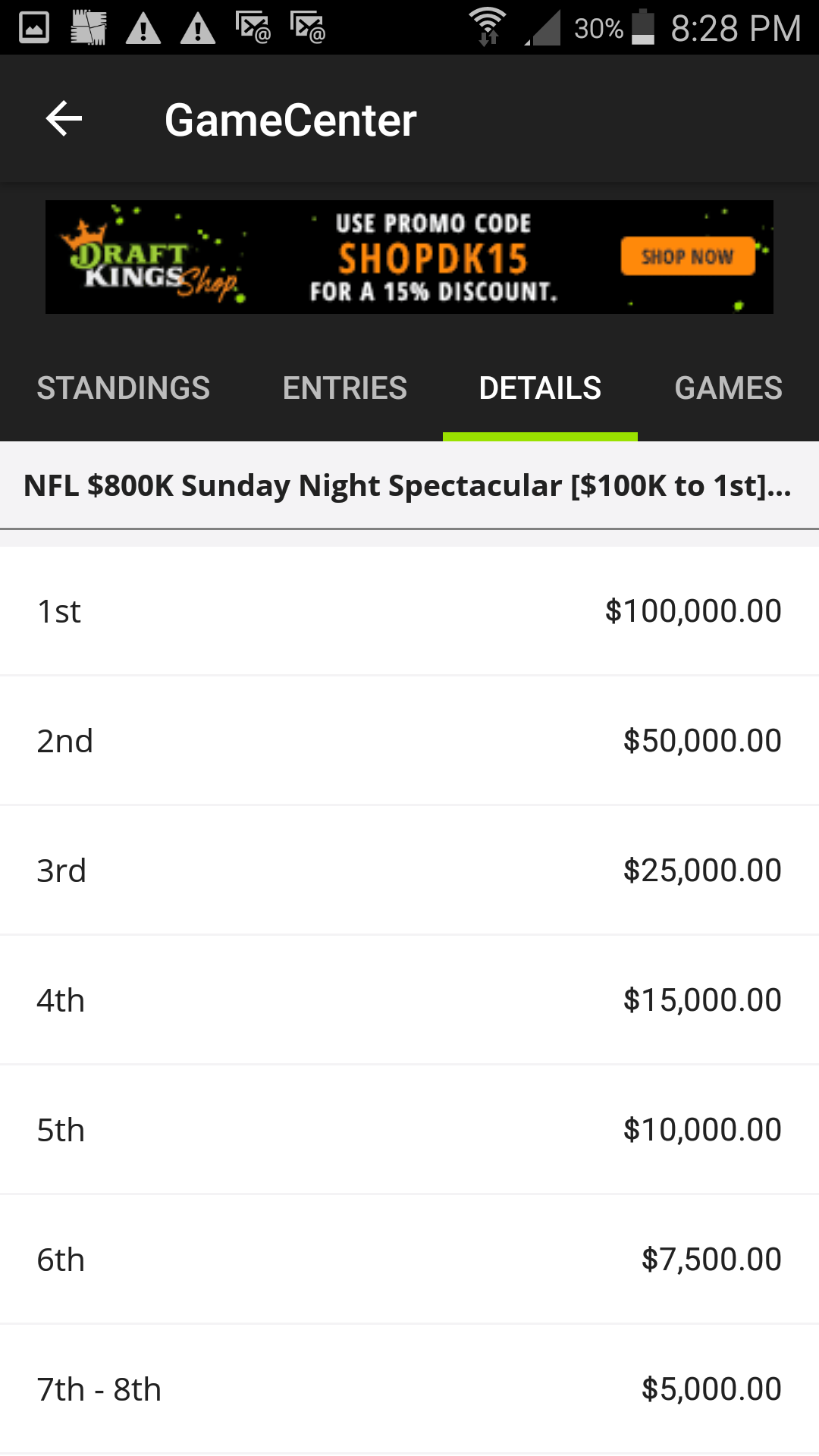Image resolution: width=819 pixels, height=1456 pixels.
Task: Click the SHOP NOW button
Action: pyautogui.click(x=688, y=256)
